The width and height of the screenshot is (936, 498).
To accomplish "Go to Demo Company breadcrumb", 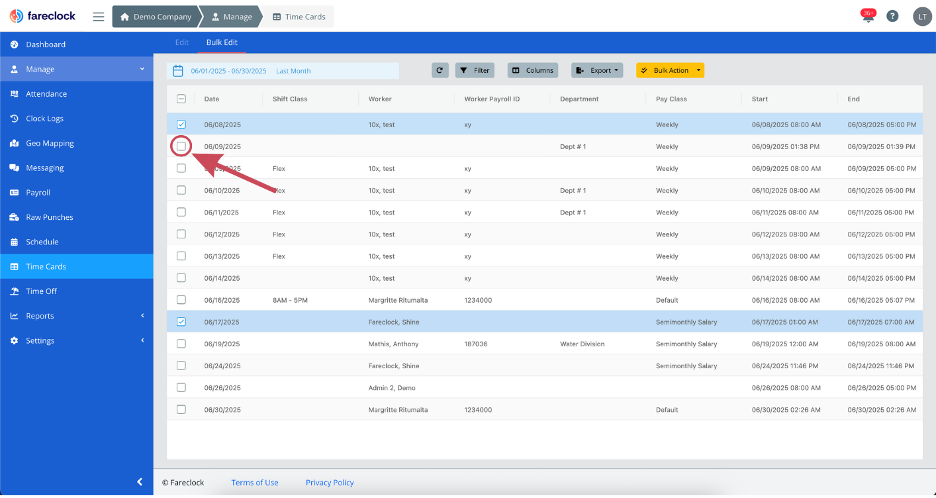I will [156, 17].
